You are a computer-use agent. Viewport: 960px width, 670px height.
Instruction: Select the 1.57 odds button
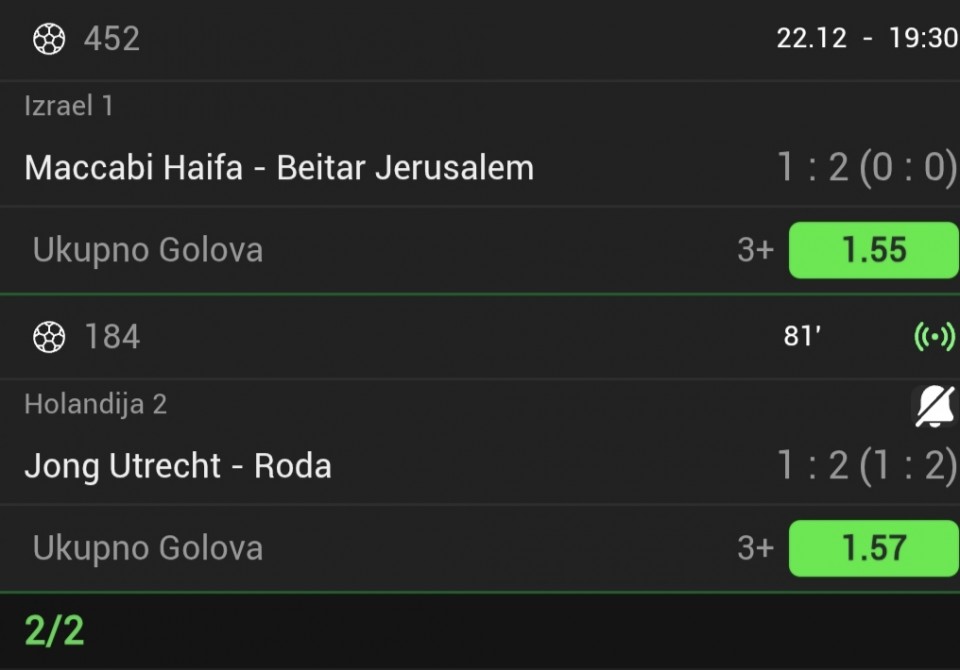873,548
